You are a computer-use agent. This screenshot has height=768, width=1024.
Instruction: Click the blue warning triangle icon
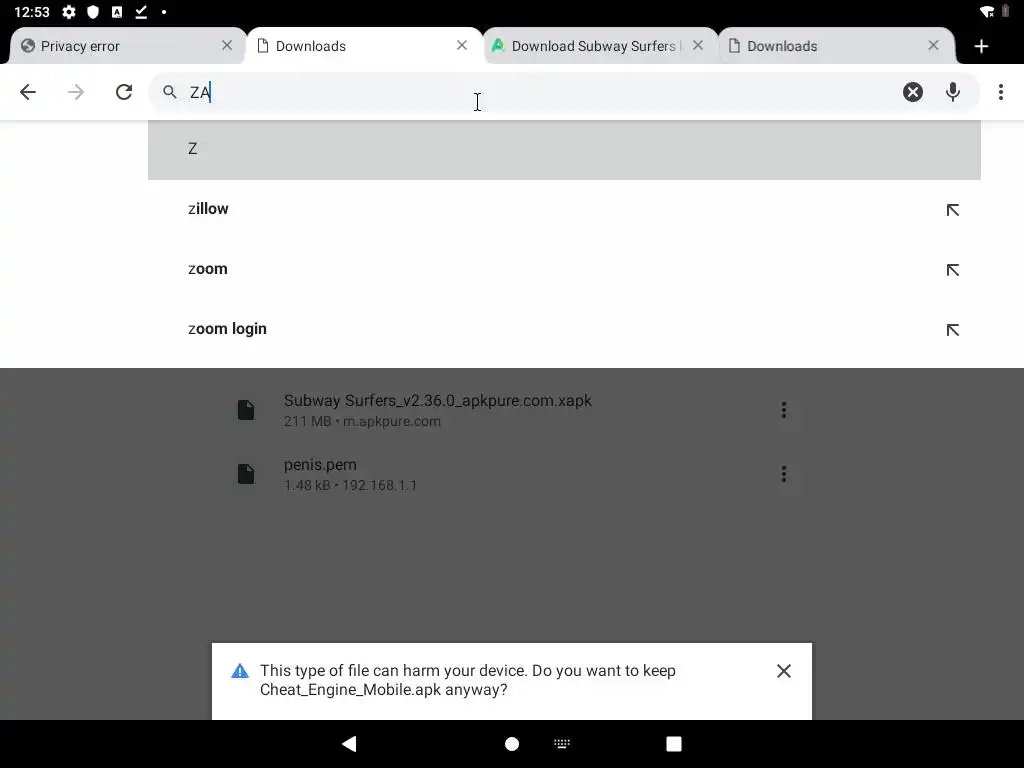coord(240,671)
